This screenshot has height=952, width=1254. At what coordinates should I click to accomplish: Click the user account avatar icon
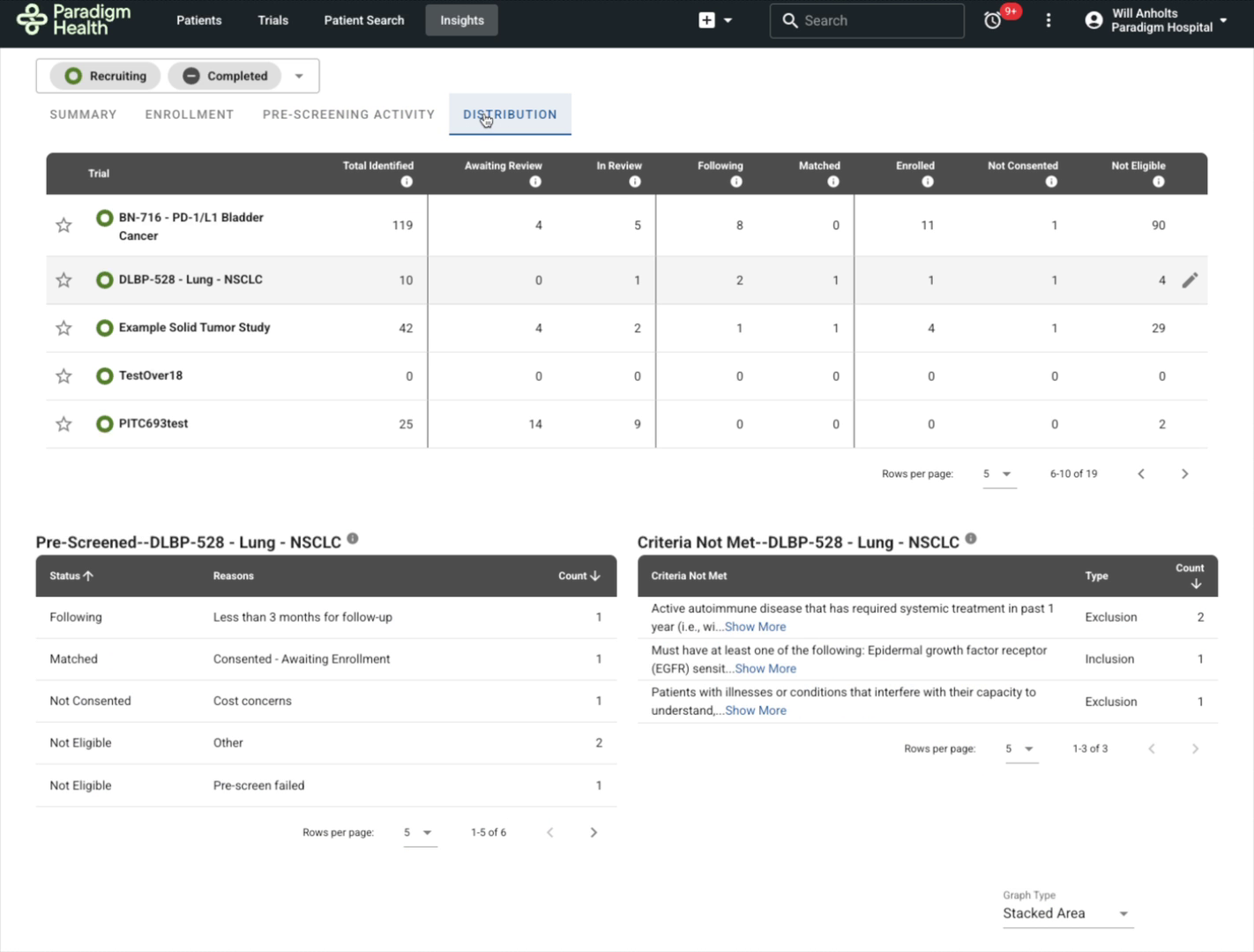coord(1094,20)
